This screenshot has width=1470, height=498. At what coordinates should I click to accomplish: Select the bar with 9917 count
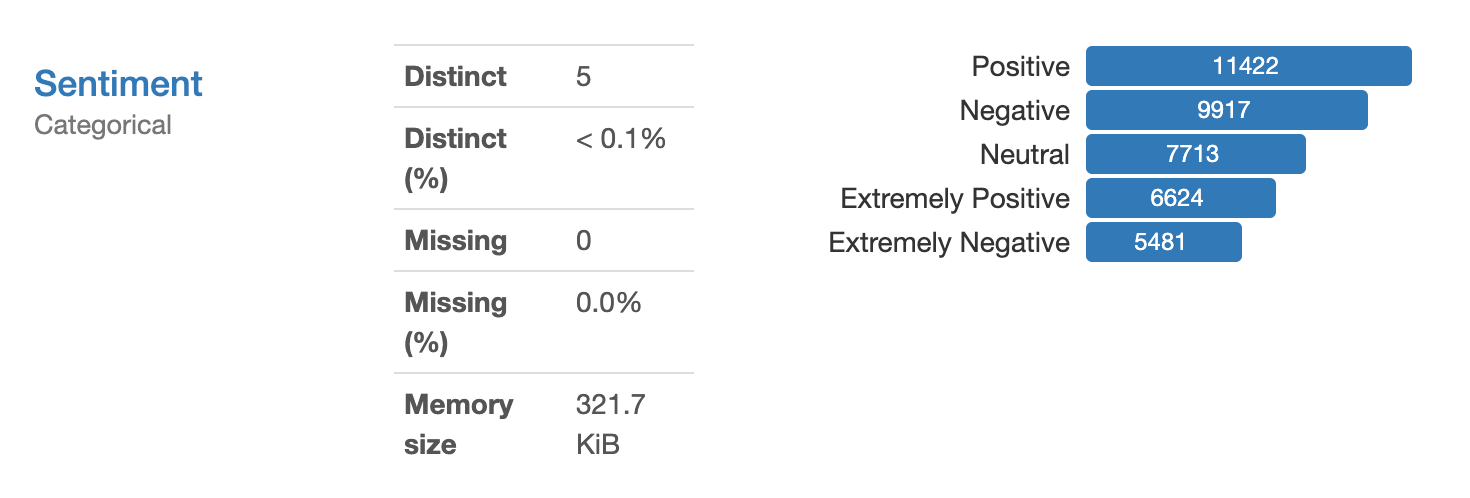pos(1226,110)
